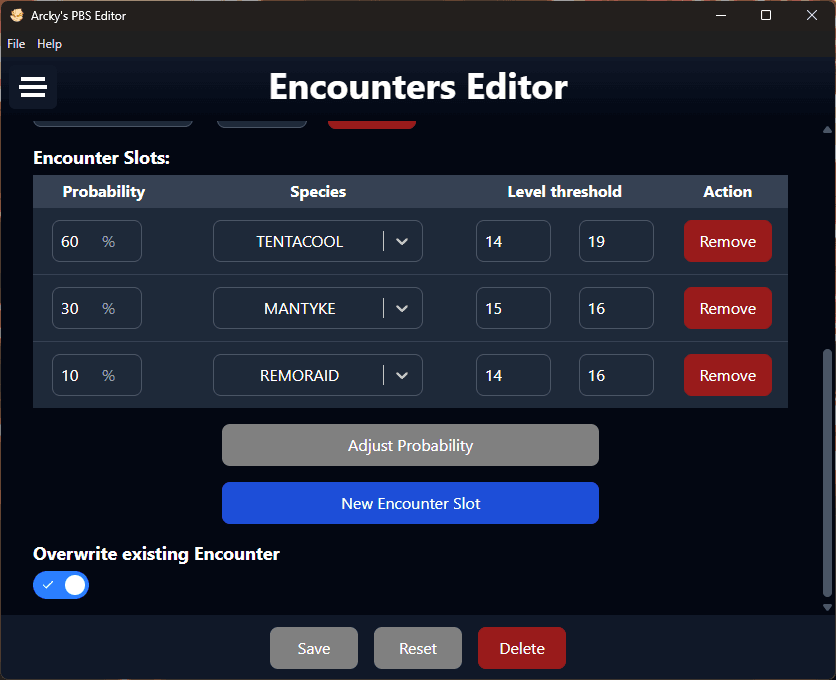Add a New Encounter Slot
836x680 pixels.
point(410,504)
